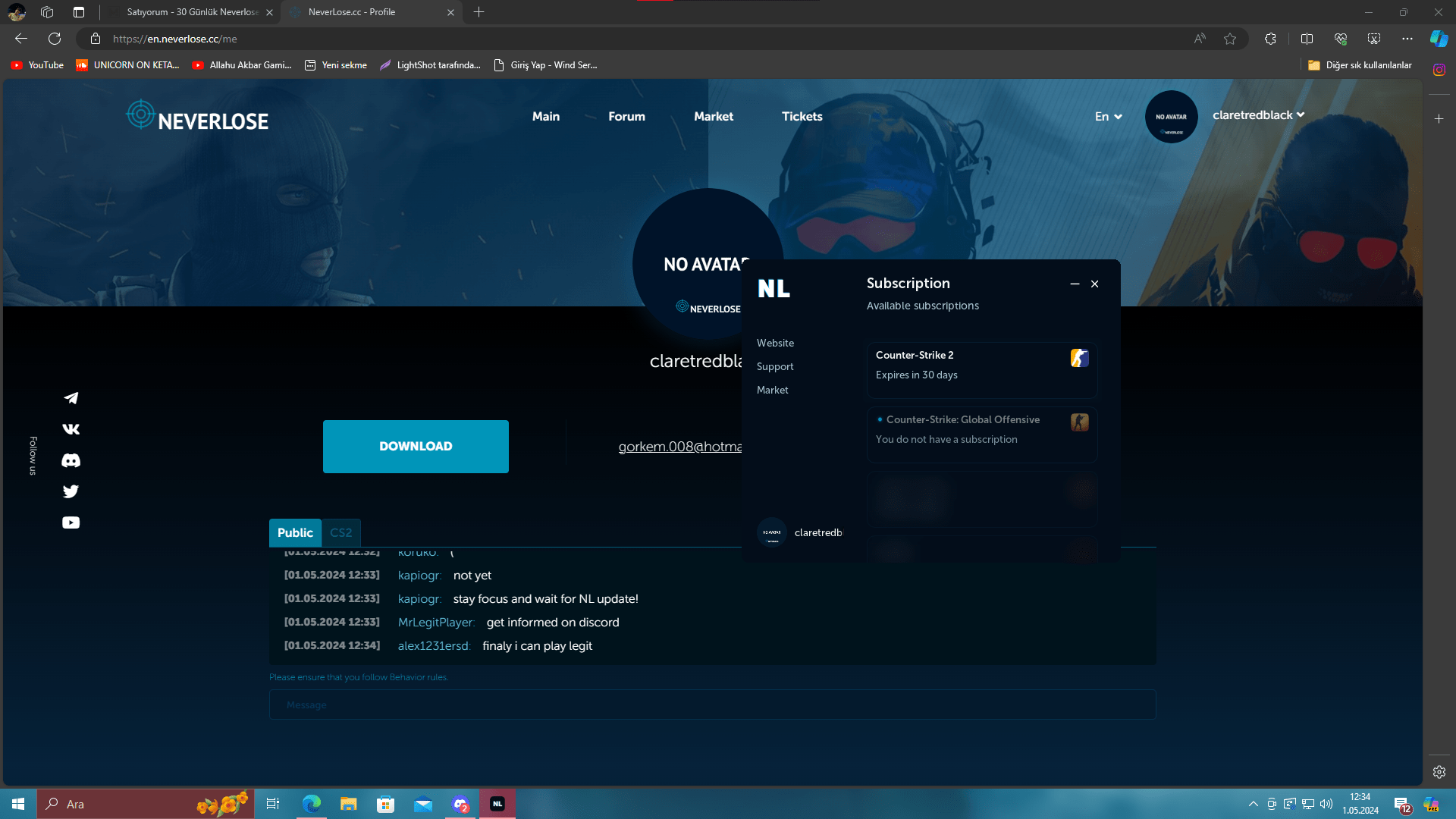1456x819 pixels.
Task: Open Website link in loader sidebar
Action: tap(775, 343)
